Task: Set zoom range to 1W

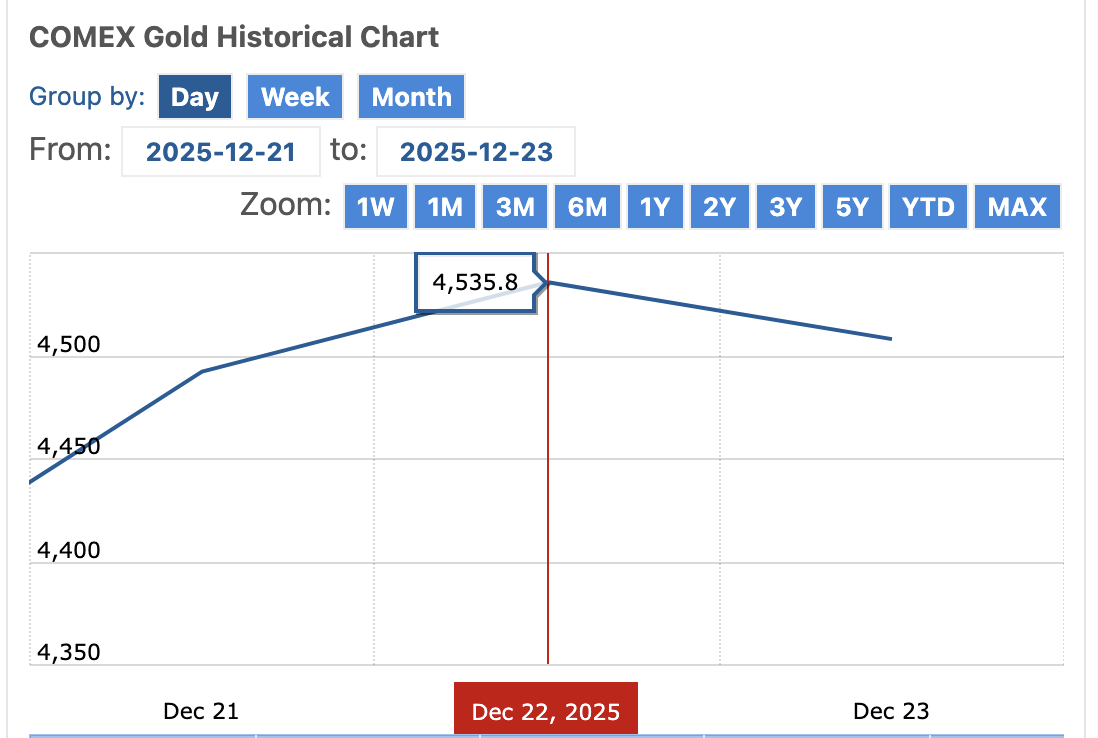Action: coord(376,207)
